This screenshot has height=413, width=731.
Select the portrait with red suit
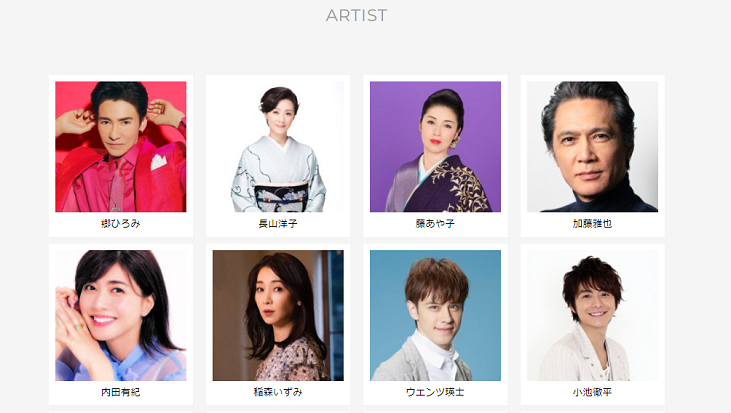tap(121, 147)
